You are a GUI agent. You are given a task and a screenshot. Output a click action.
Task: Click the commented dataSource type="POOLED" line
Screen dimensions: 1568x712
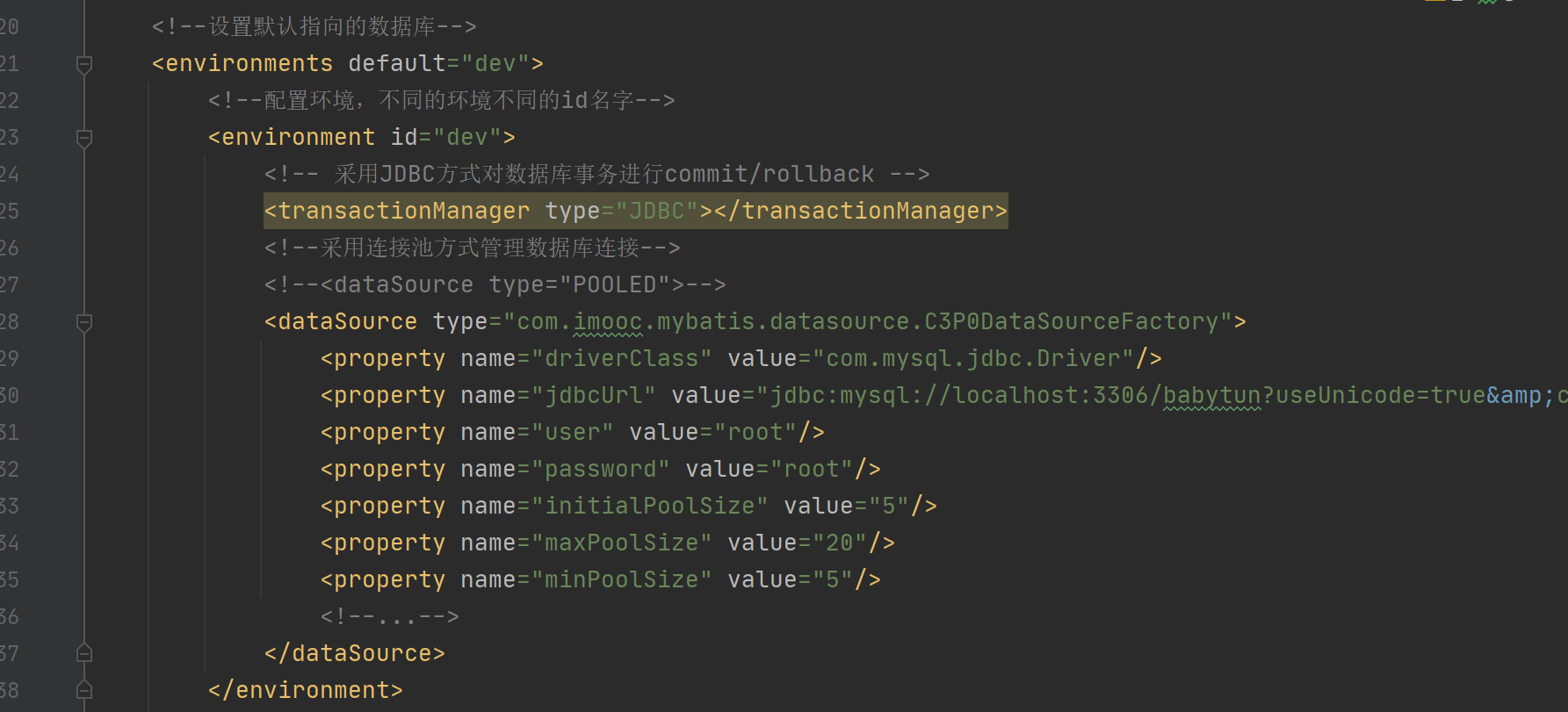[x=495, y=284]
